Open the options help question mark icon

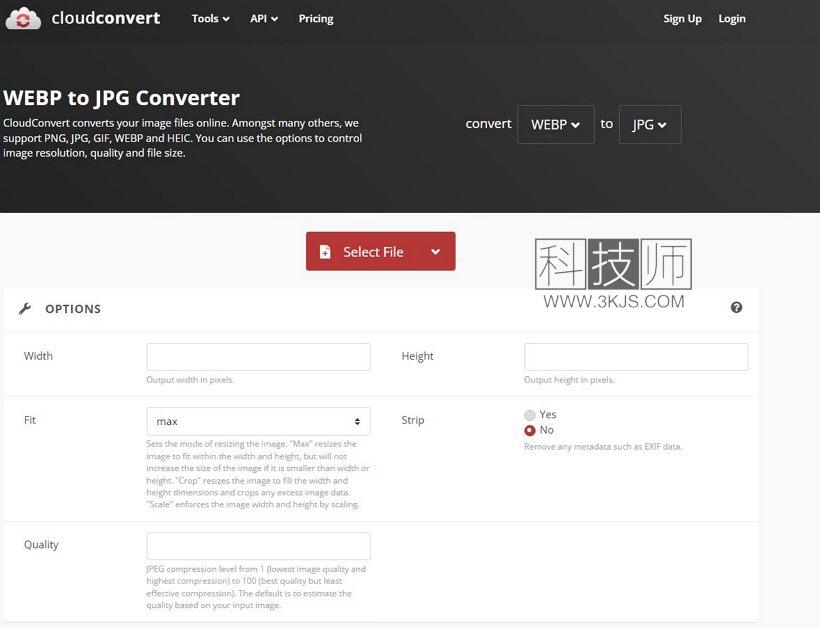coord(736,307)
